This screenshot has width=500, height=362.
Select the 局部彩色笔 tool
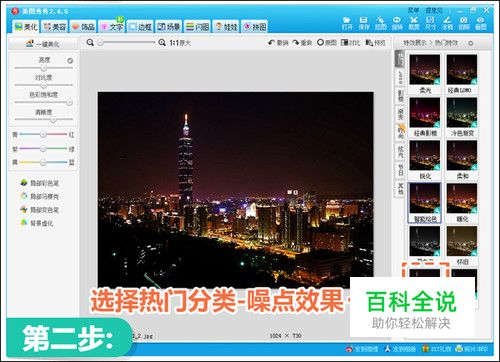coord(40,183)
